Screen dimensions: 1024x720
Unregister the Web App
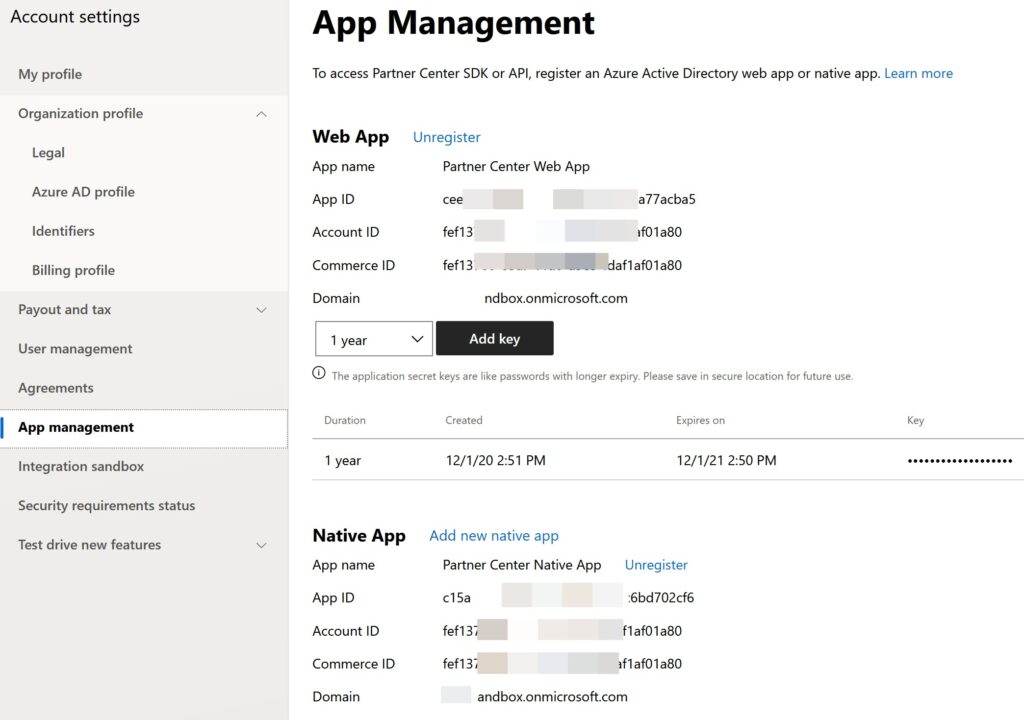[x=447, y=137]
